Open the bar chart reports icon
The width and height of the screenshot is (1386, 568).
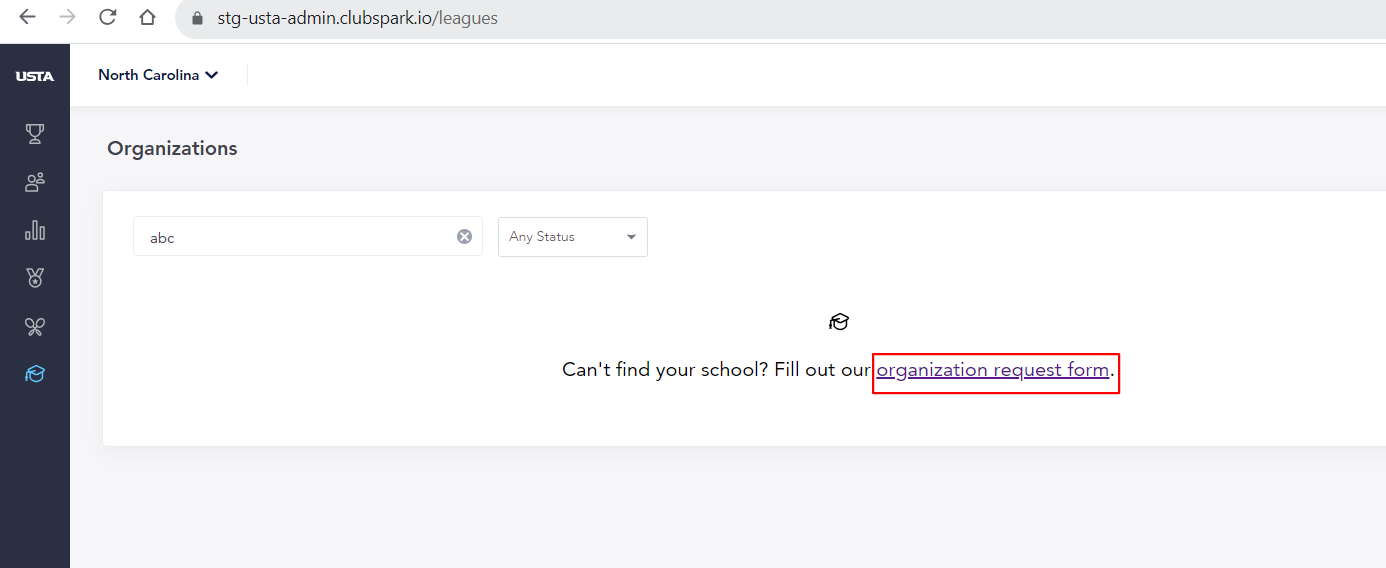tap(35, 230)
